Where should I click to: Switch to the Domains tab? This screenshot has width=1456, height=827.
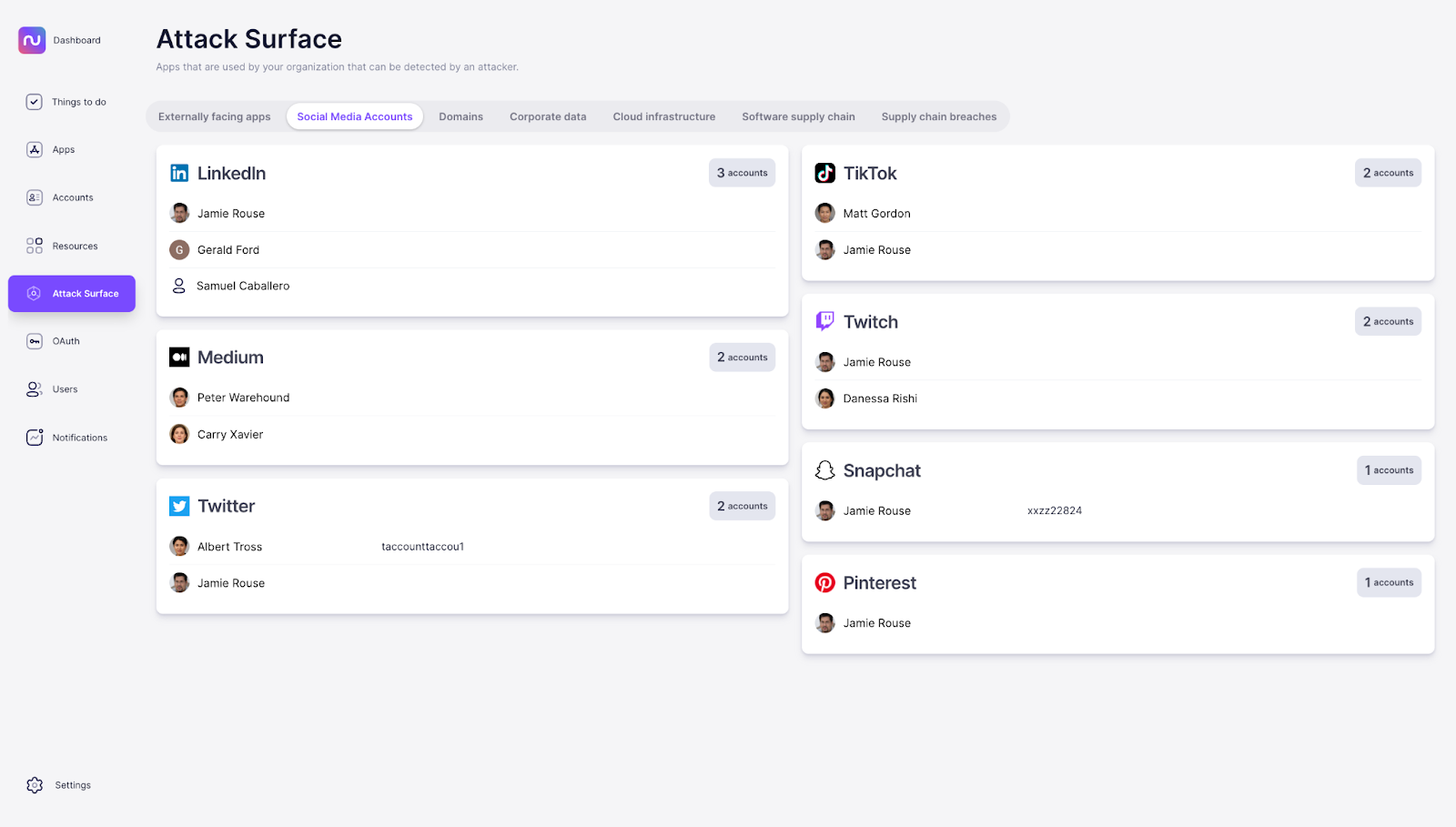click(460, 116)
